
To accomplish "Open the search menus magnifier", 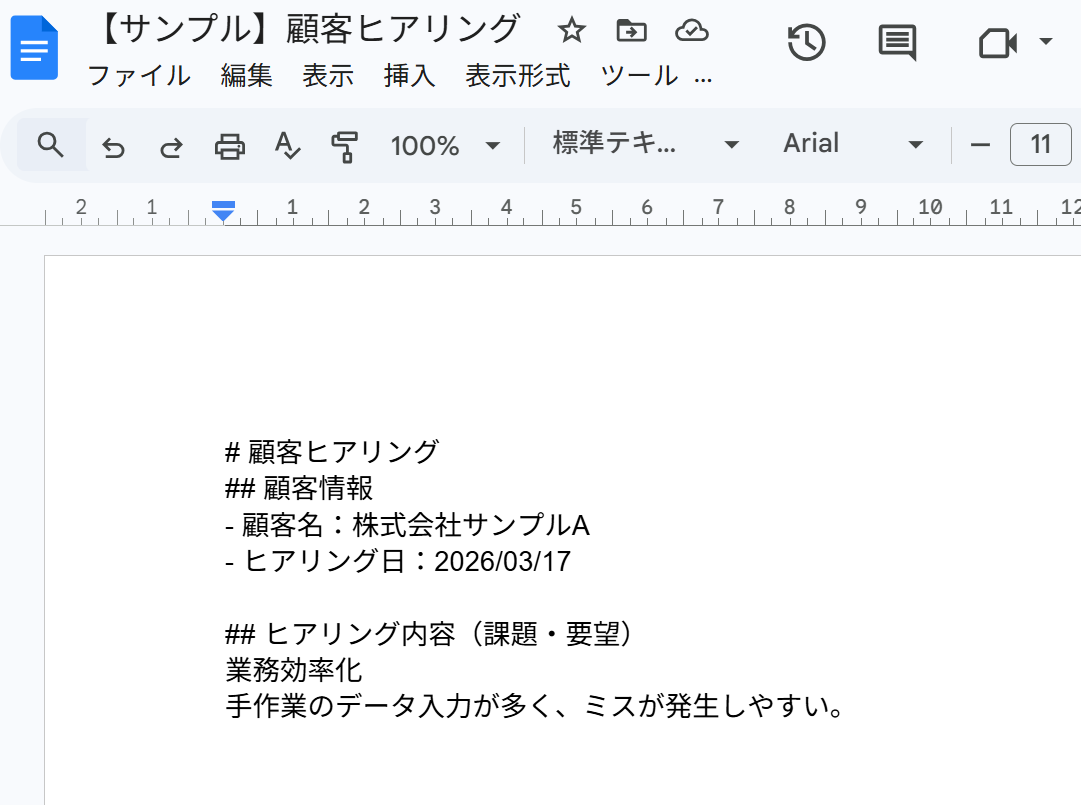I will pyautogui.click(x=51, y=145).
